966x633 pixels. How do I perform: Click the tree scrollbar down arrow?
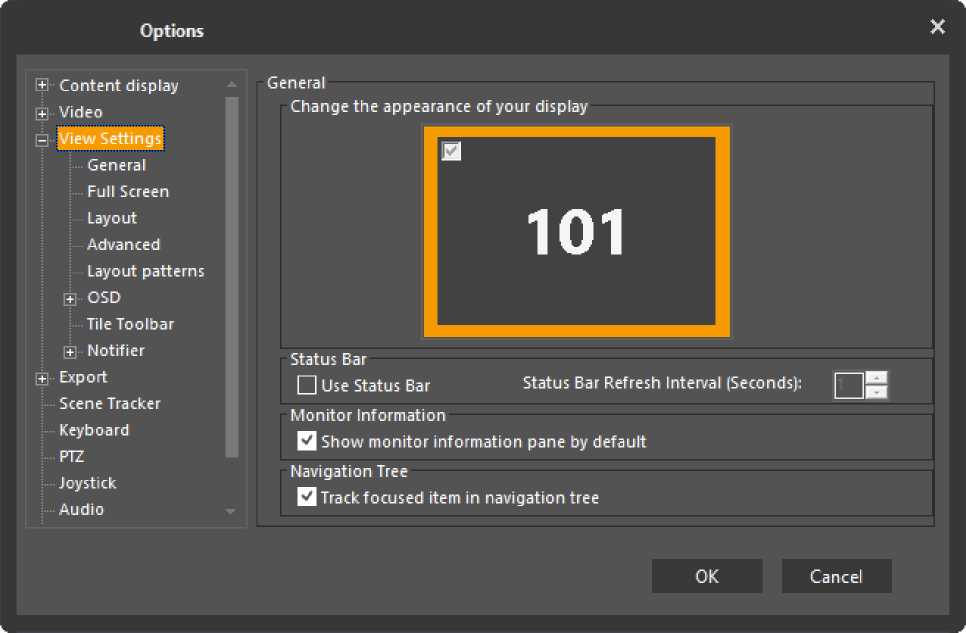(231, 511)
